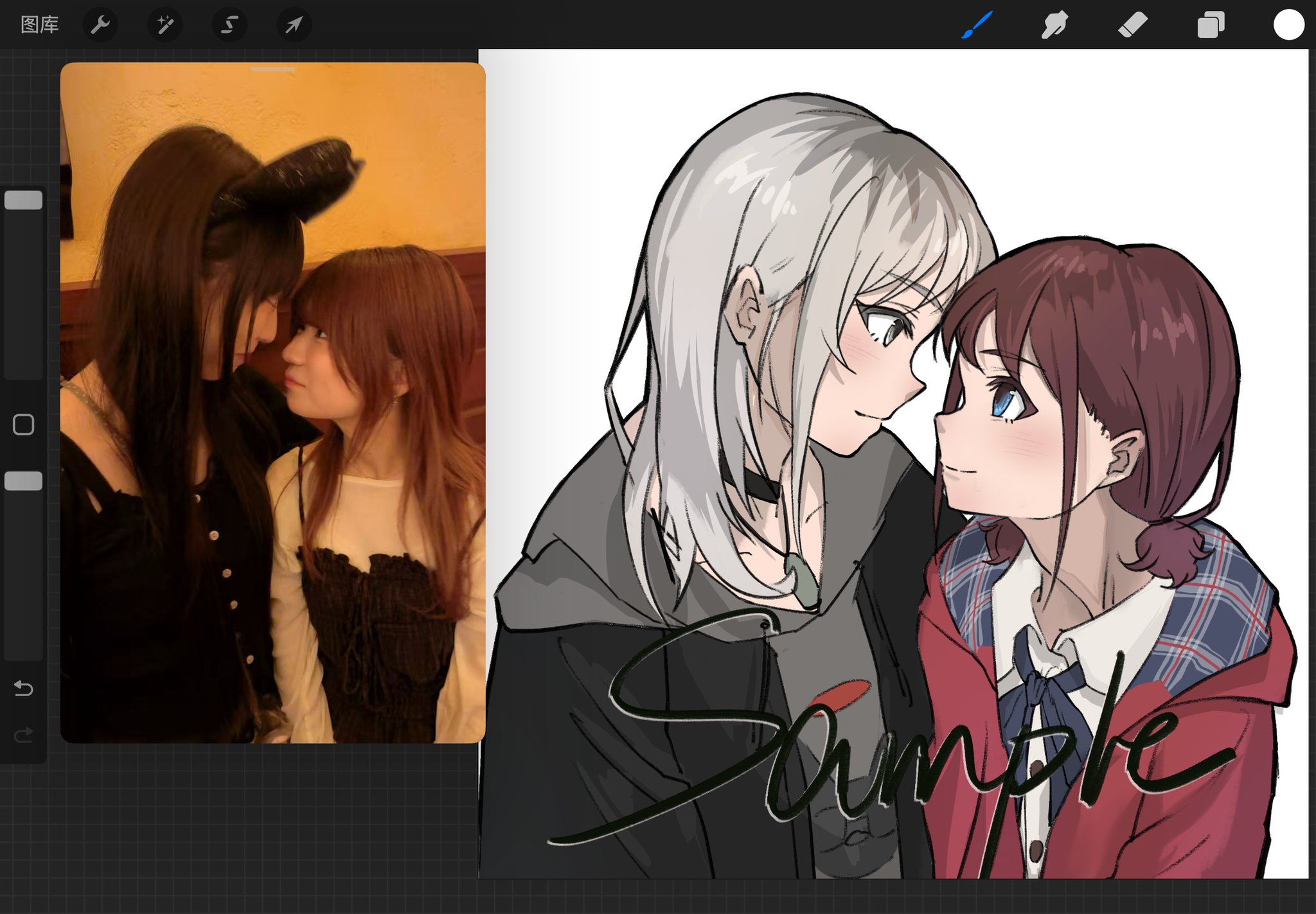Select the Brush tool
Viewport: 1316px width, 914px height.
pyautogui.click(x=977, y=25)
